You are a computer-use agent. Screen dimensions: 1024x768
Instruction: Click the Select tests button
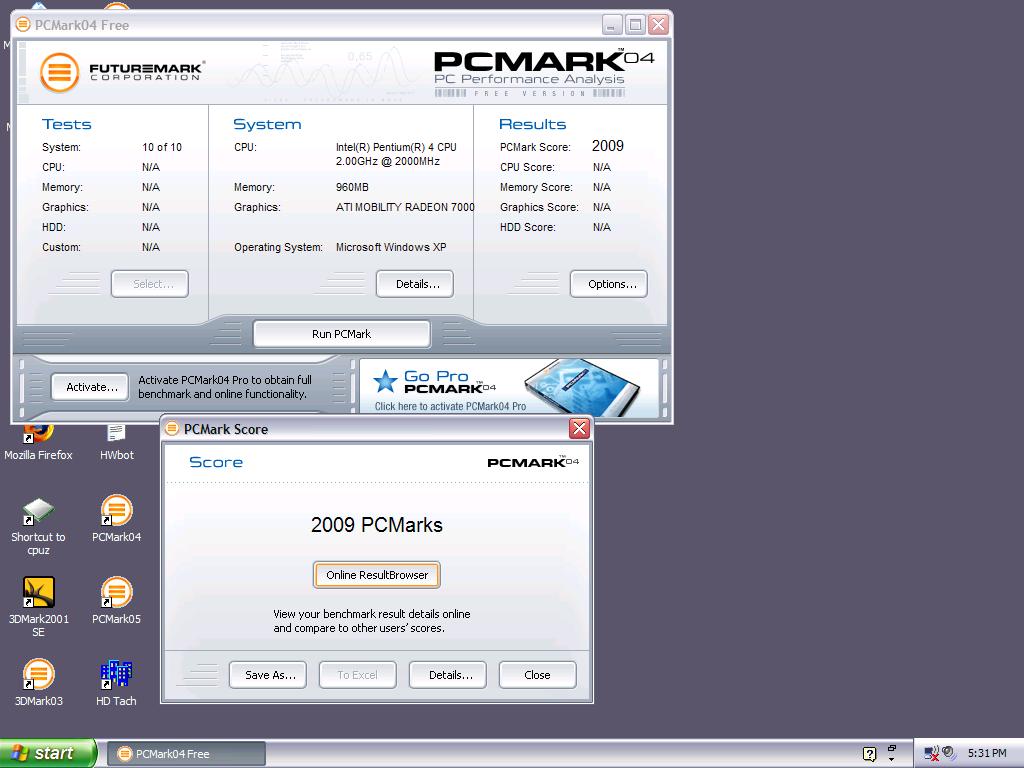pos(150,284)
